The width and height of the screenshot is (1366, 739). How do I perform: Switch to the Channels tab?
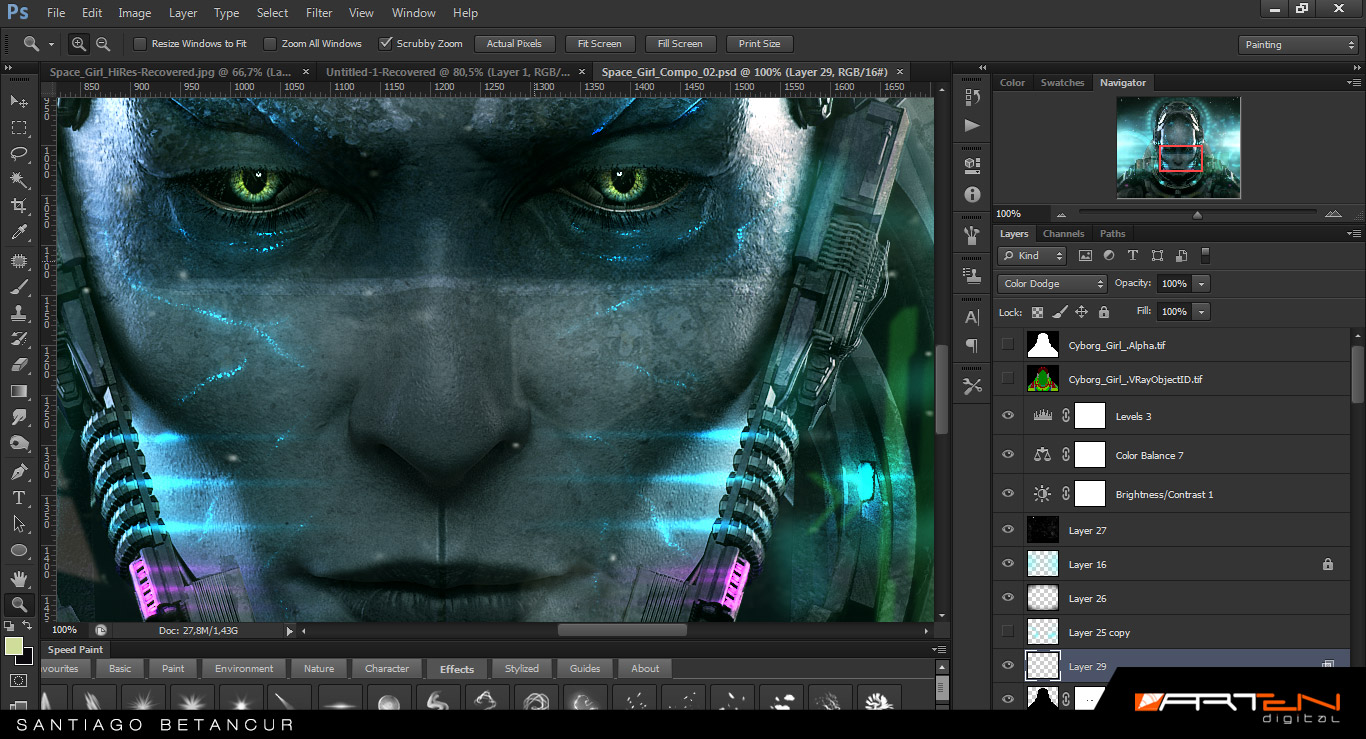1063,234
